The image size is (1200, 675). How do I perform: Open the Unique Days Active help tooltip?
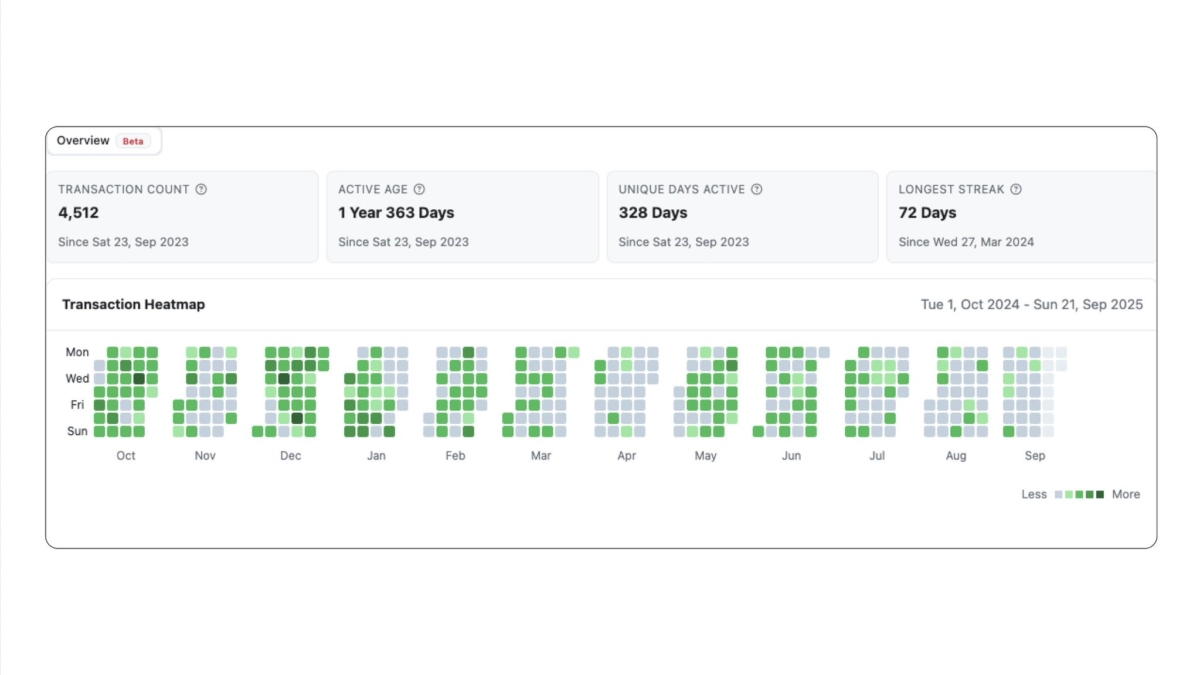(x=758, y=189)
